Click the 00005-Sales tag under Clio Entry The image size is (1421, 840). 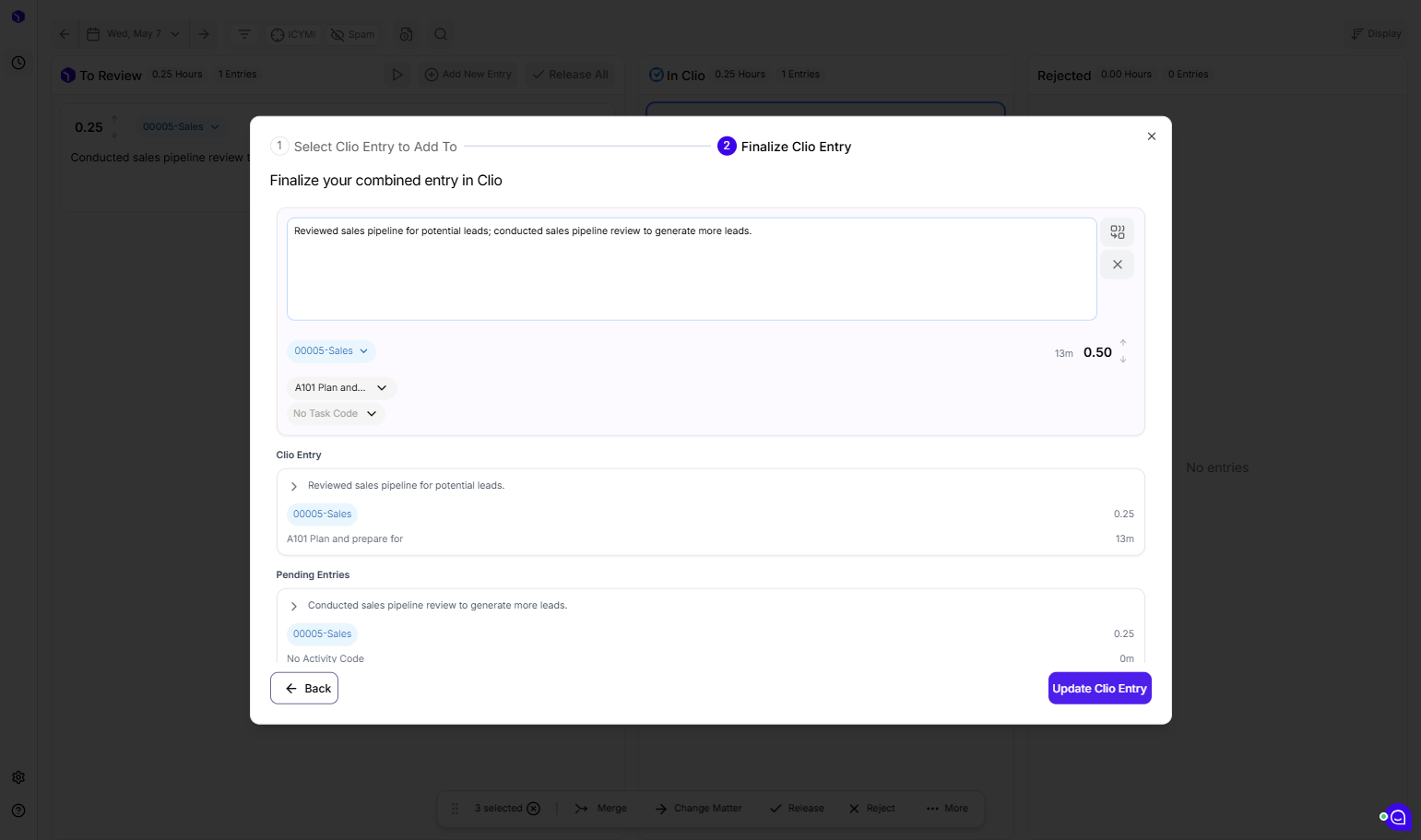322,515
